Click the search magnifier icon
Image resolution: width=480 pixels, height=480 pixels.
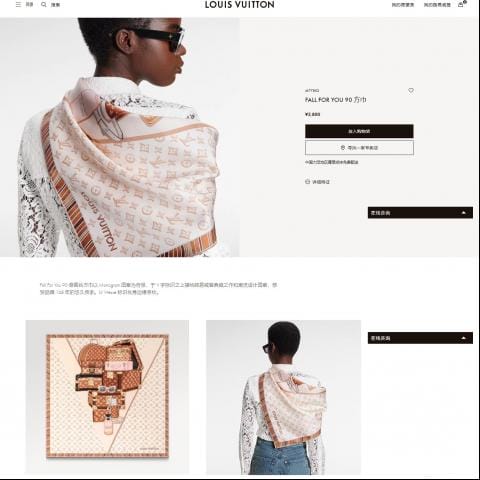point(44,5)
